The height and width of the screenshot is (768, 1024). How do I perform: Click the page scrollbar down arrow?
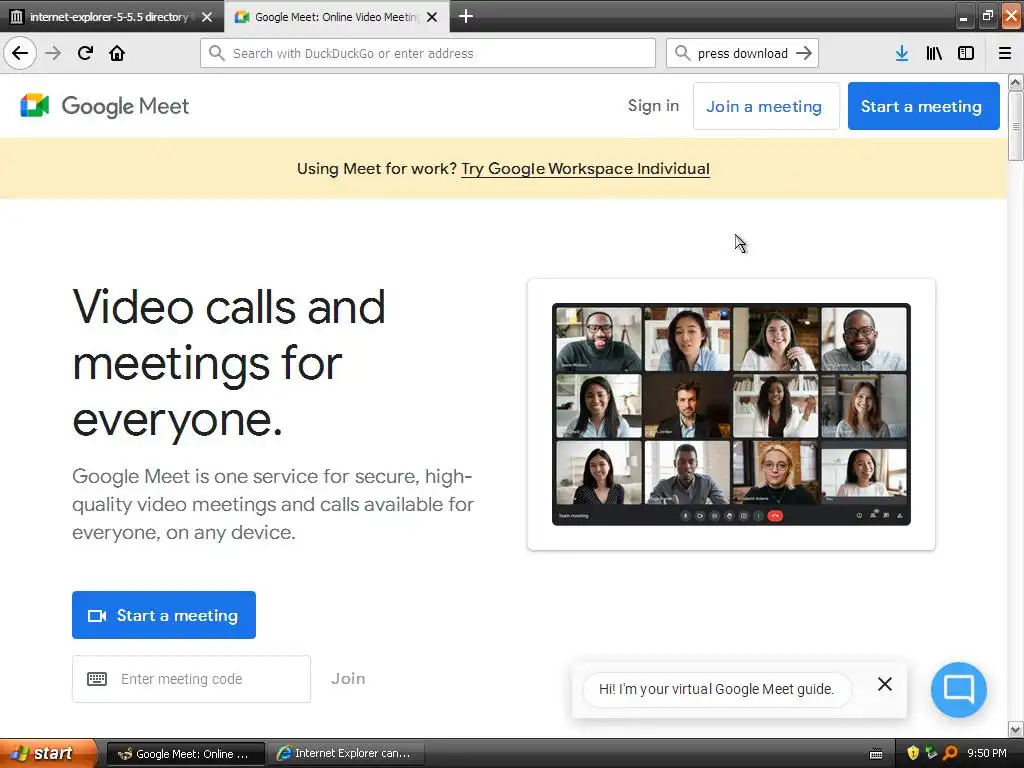point(1015,729)
